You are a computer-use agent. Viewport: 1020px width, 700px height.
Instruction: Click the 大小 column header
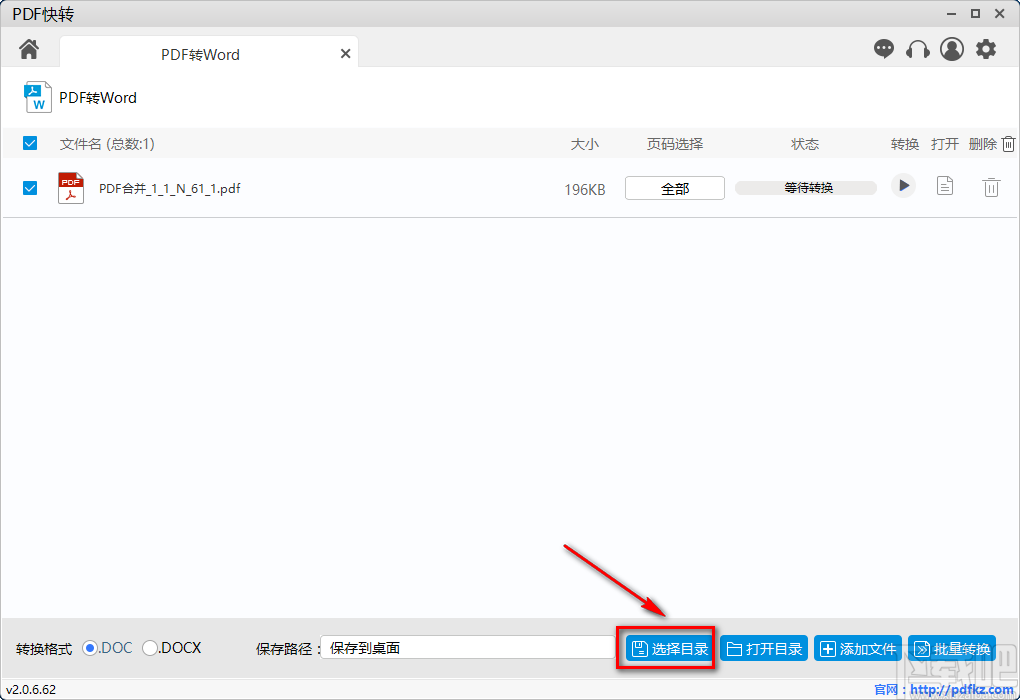coord(585,144)
